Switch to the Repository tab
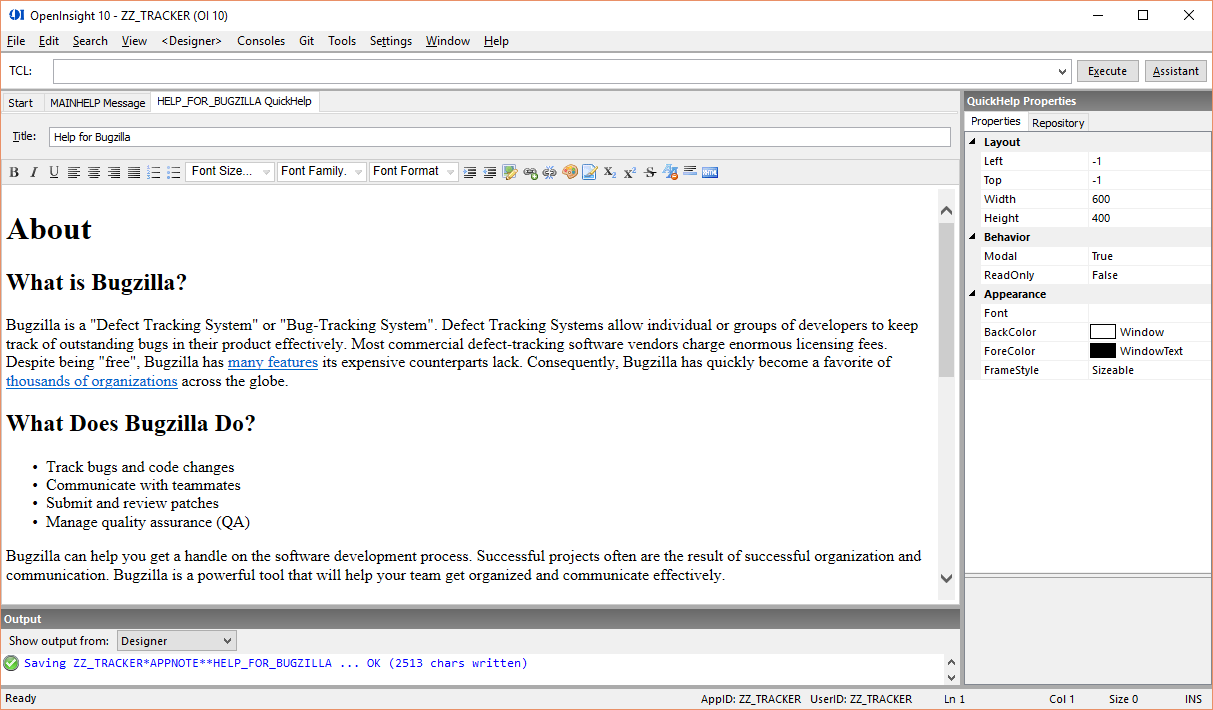Viewport: 1213px width, 710px height. click(1058, 123)
